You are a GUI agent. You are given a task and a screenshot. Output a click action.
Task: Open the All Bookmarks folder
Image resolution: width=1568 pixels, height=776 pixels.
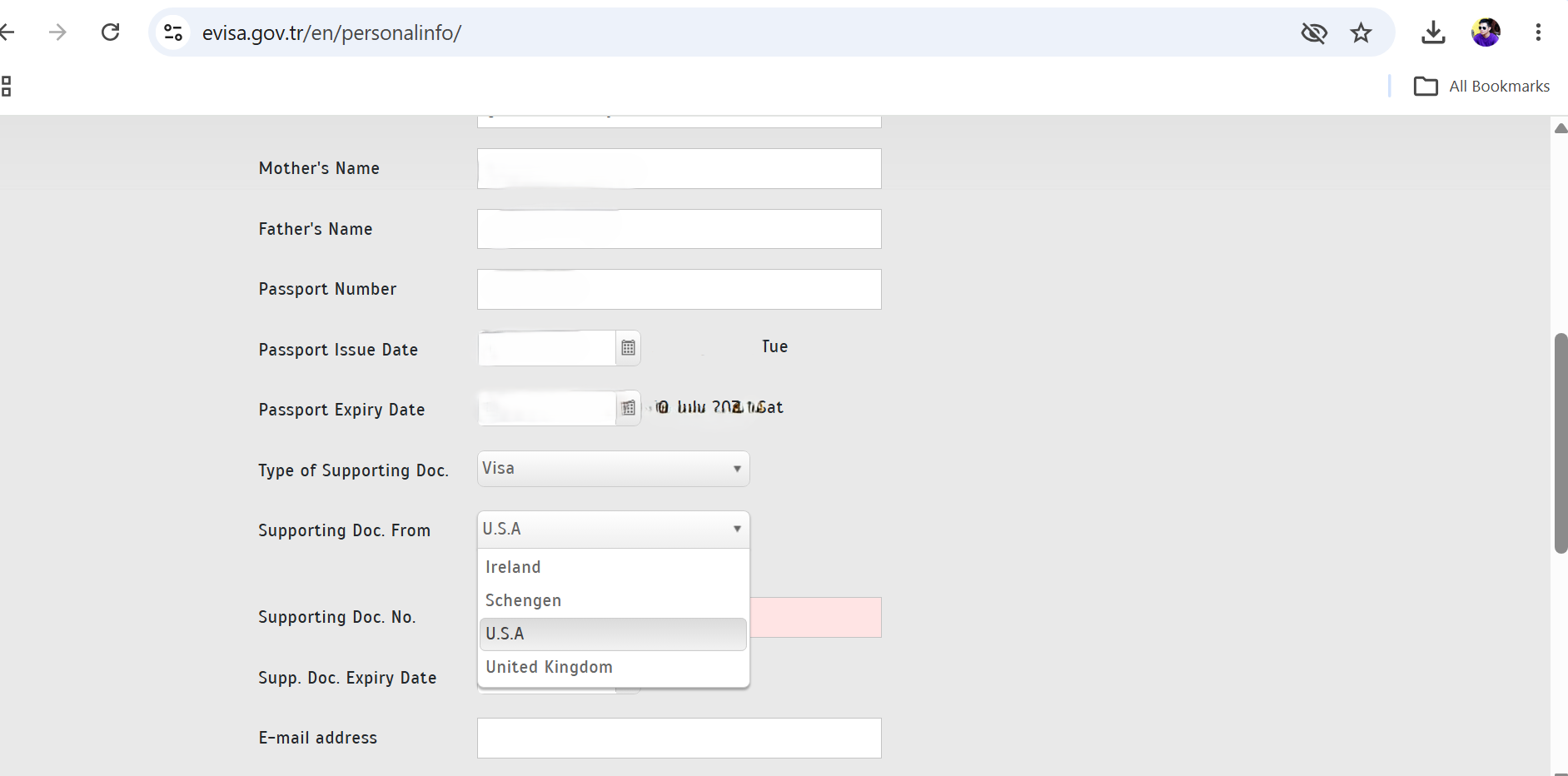click(x=1482, y=86)
